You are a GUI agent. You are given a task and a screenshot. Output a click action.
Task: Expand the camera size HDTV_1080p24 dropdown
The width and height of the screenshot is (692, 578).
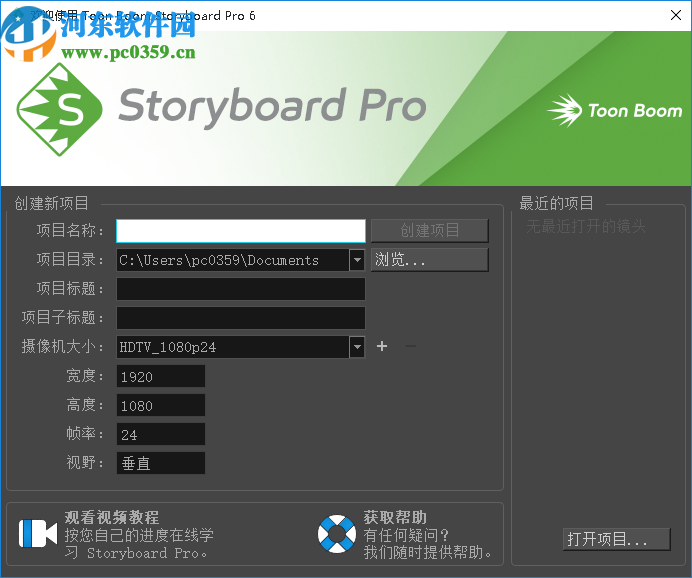coord(357,347)
